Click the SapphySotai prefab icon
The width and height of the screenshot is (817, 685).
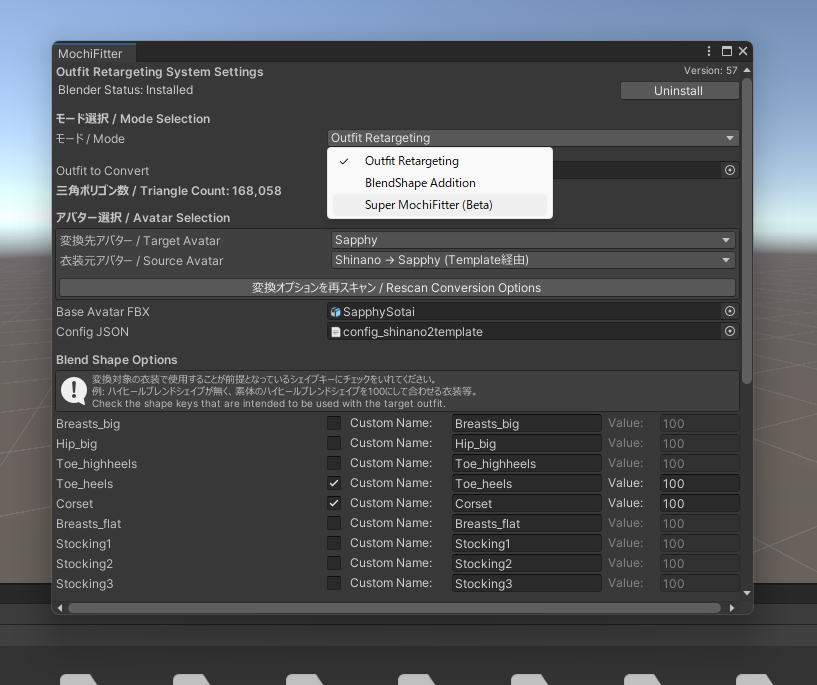click(x=336, y=312)
